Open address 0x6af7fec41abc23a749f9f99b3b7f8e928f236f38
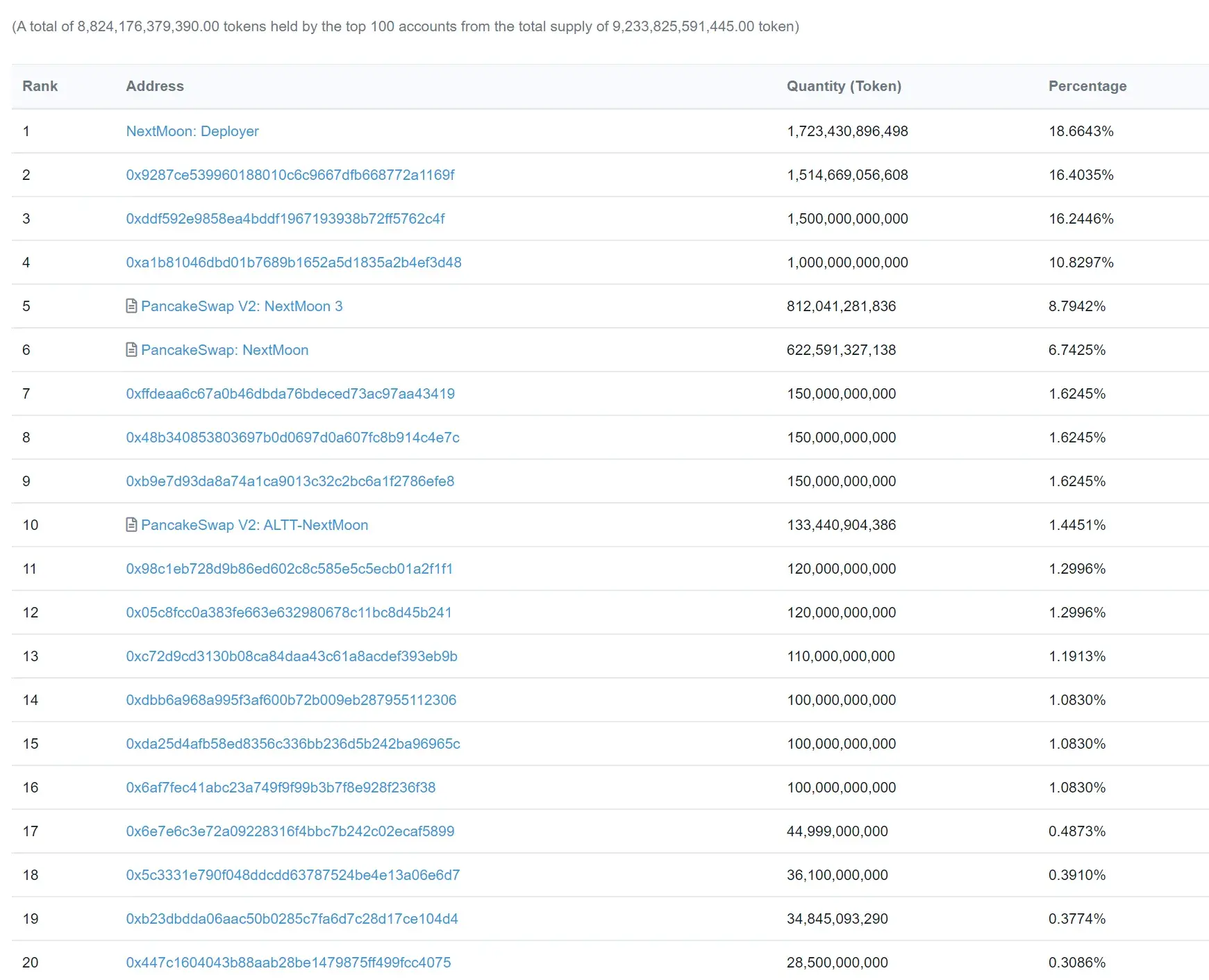Image resolution: width=1209 pixels, height=980 pixels. [x=281, y=788]
